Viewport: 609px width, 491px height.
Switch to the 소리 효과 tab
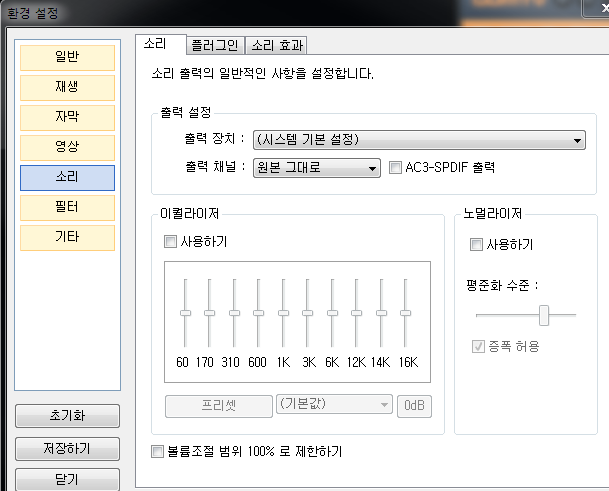277,45
